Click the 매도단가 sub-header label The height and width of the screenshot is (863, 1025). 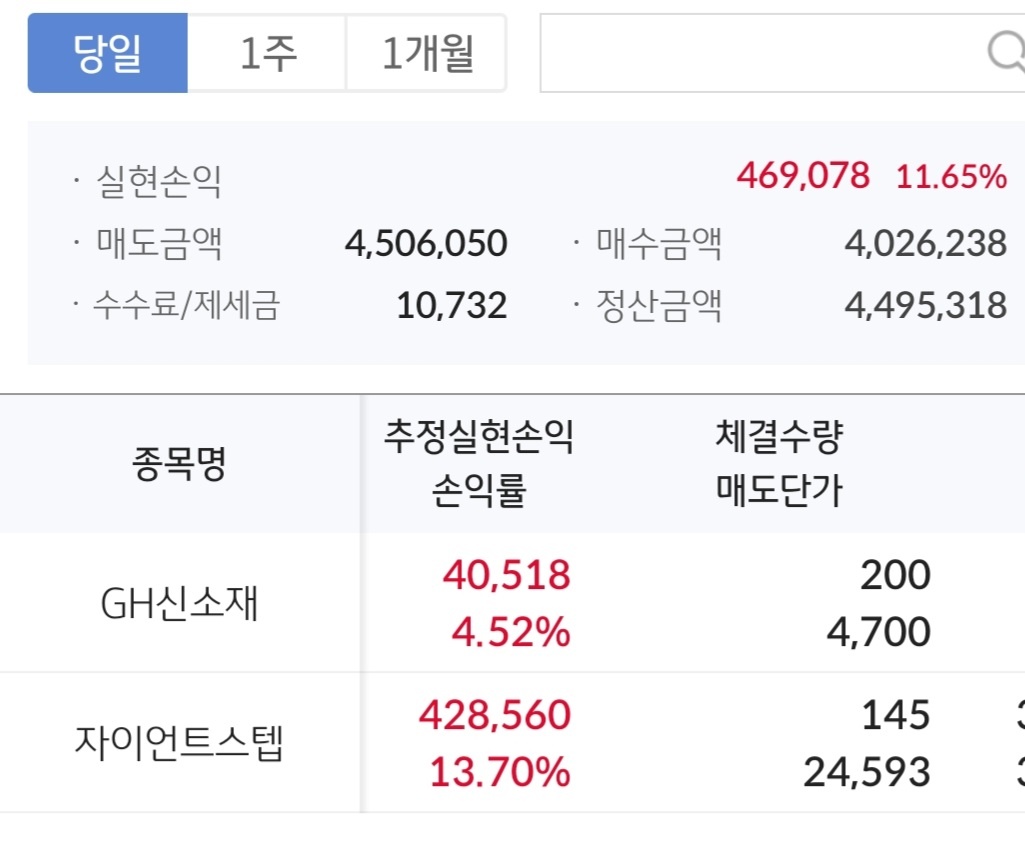click(x=780, y=490)
